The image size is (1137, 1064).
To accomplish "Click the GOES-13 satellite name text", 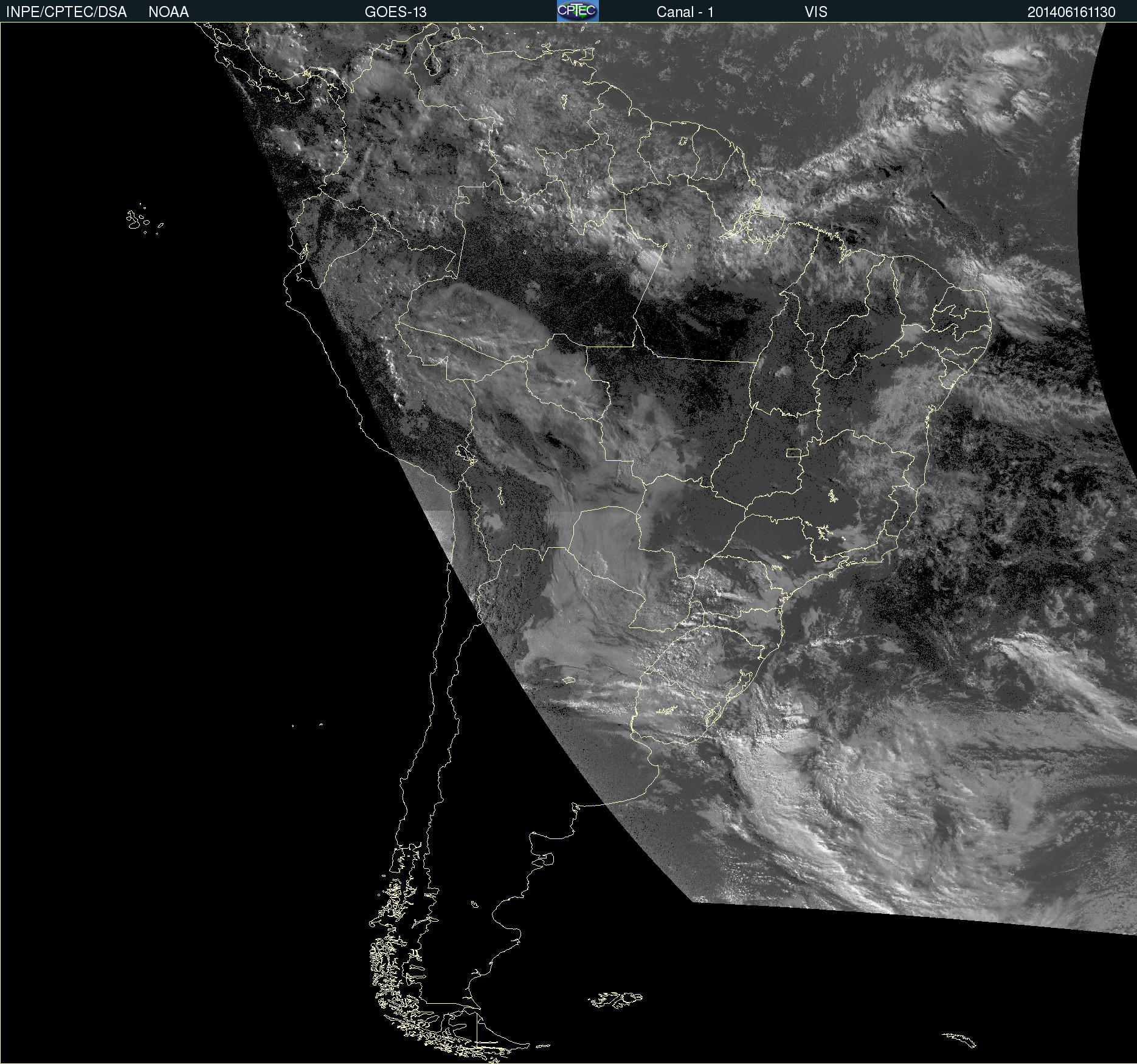I will [395, 12].
